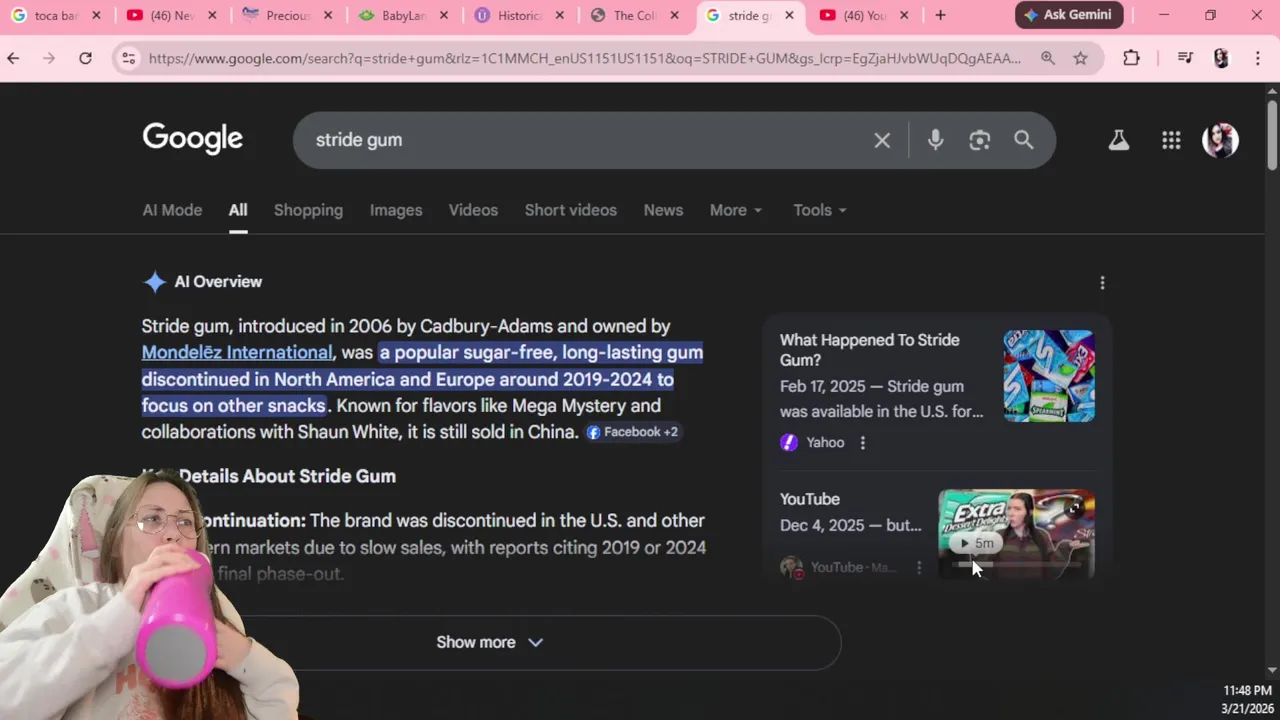Clear the search box with the X icon
The width and height of the screenshot is (1280, 720).
[x=882, y=140]
